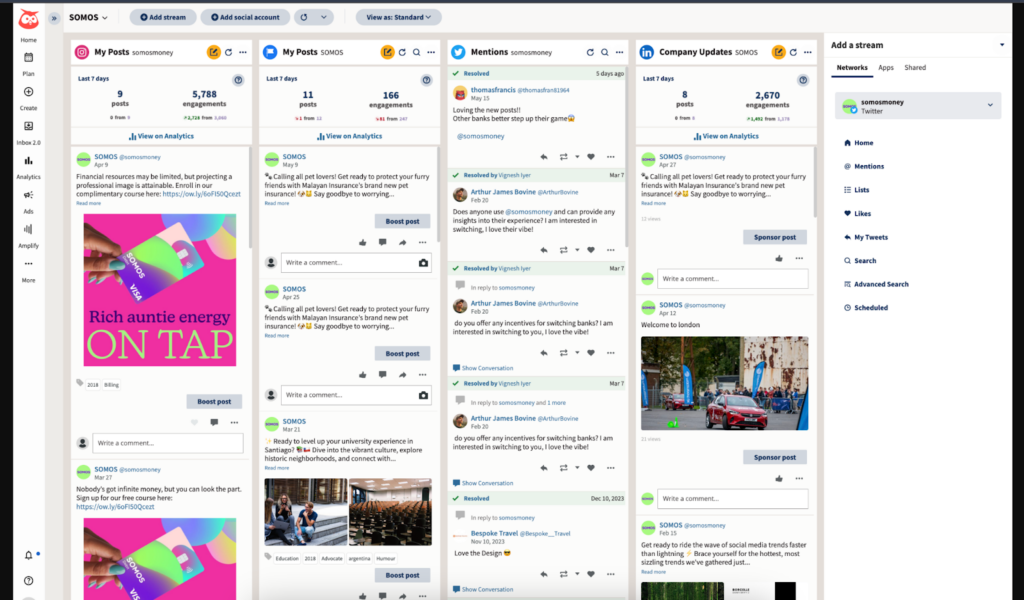Refresh the Twitter Mentions stream
This screenshot has width=1024, height=600.
coord(590,52)
